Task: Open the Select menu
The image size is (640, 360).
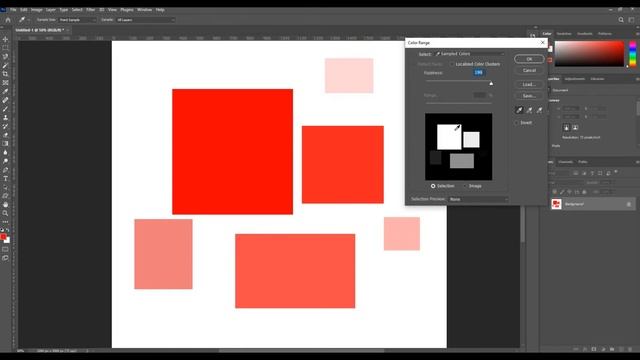Action: pos(77,10)
